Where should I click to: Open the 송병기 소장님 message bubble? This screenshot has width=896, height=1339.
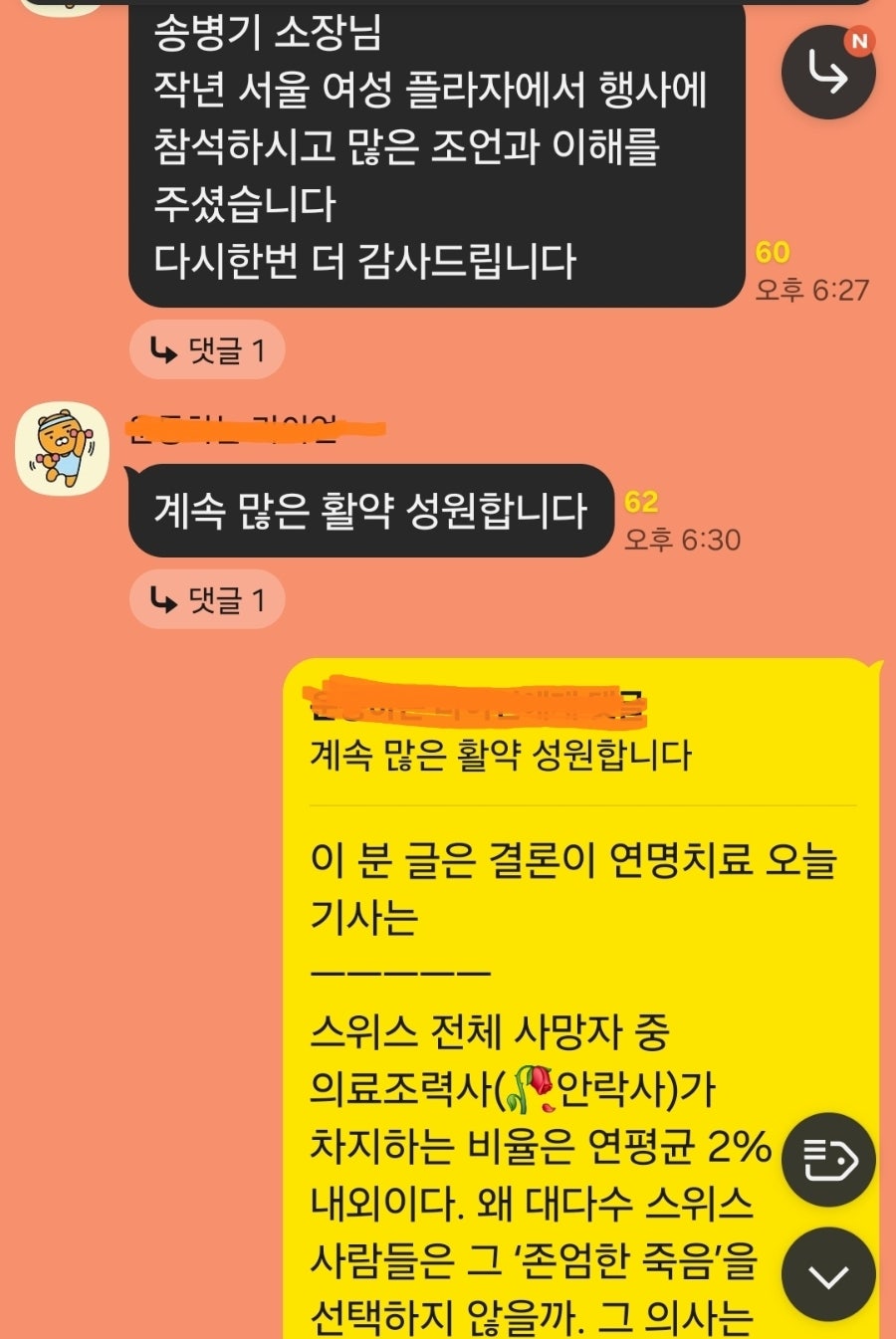pyautogui.click(x=437, y=154)
